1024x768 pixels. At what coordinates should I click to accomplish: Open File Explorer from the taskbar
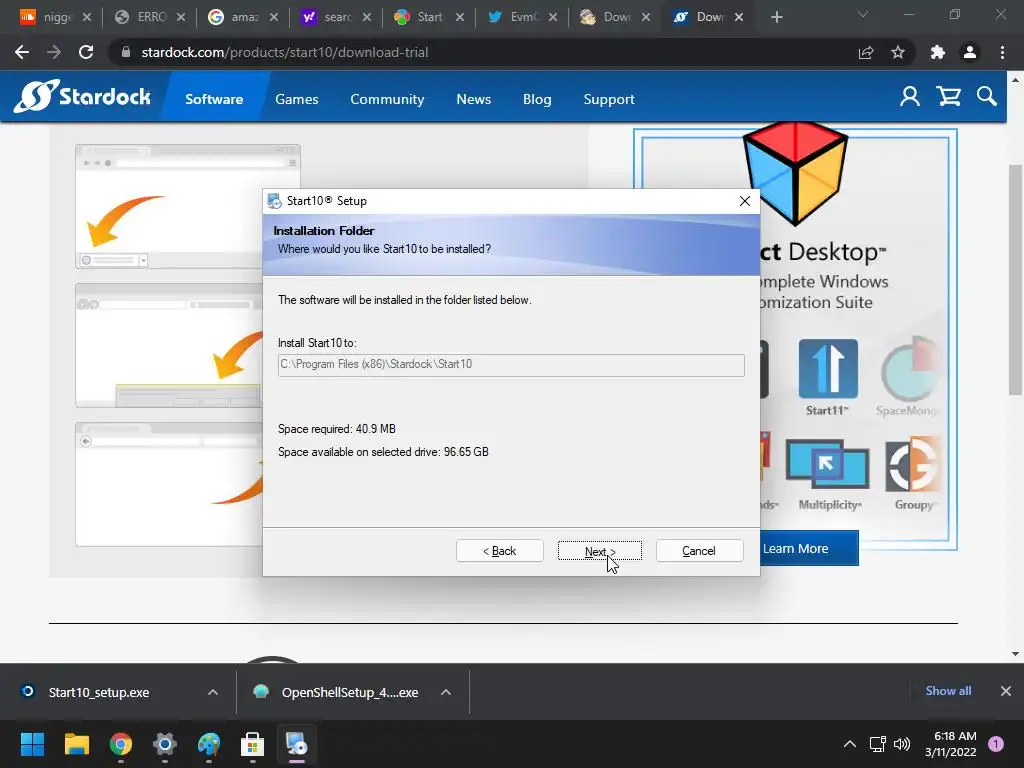tap(76, 744)
